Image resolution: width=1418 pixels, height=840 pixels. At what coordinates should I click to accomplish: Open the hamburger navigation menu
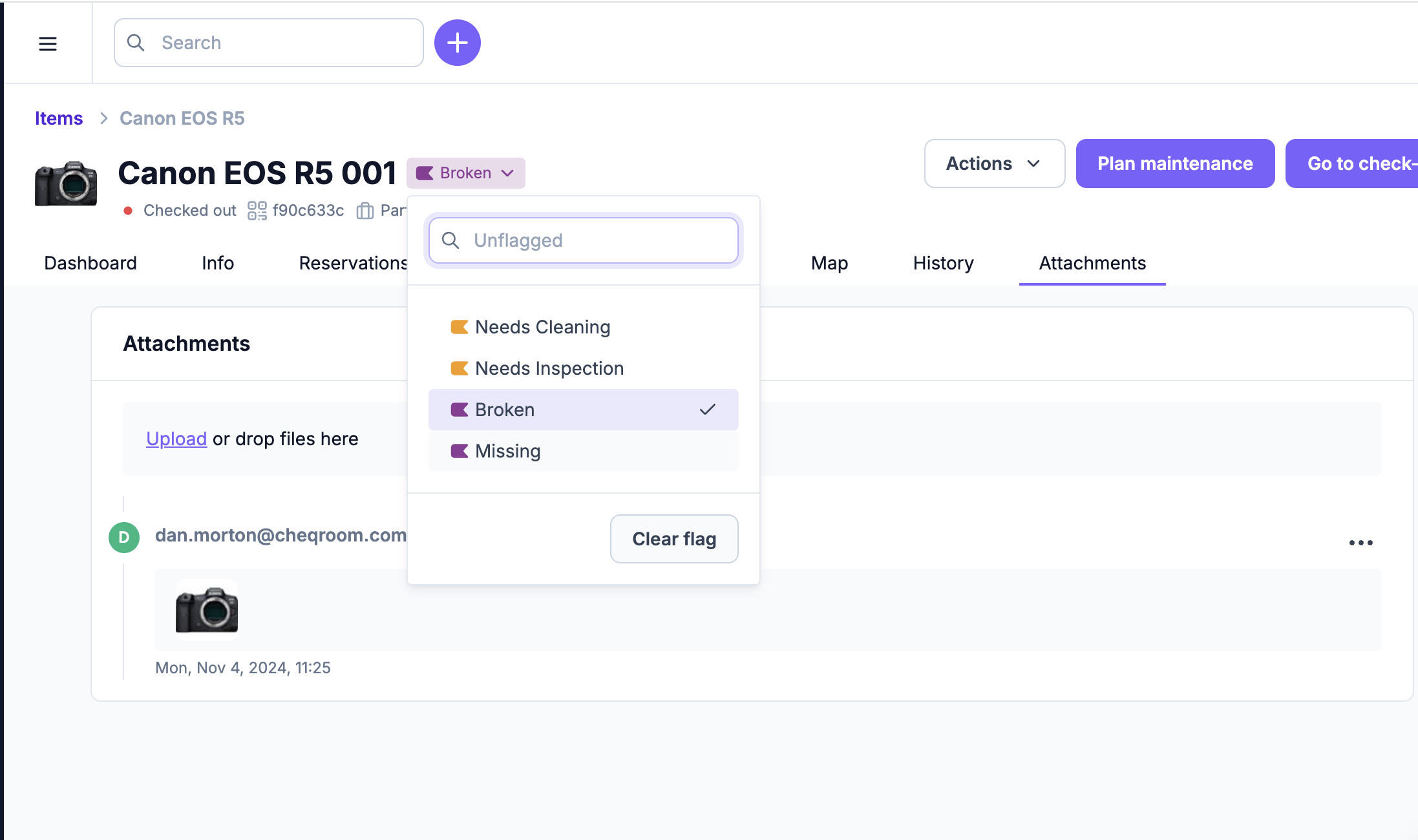coord(48,43)
